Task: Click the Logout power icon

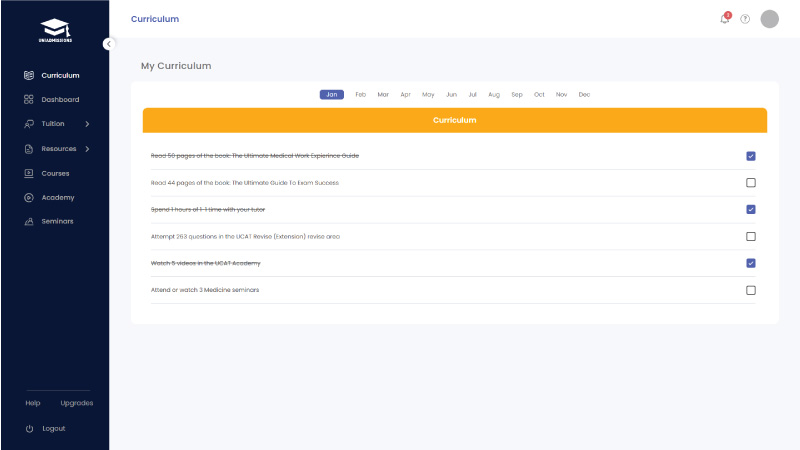Action: click(29, 429)
